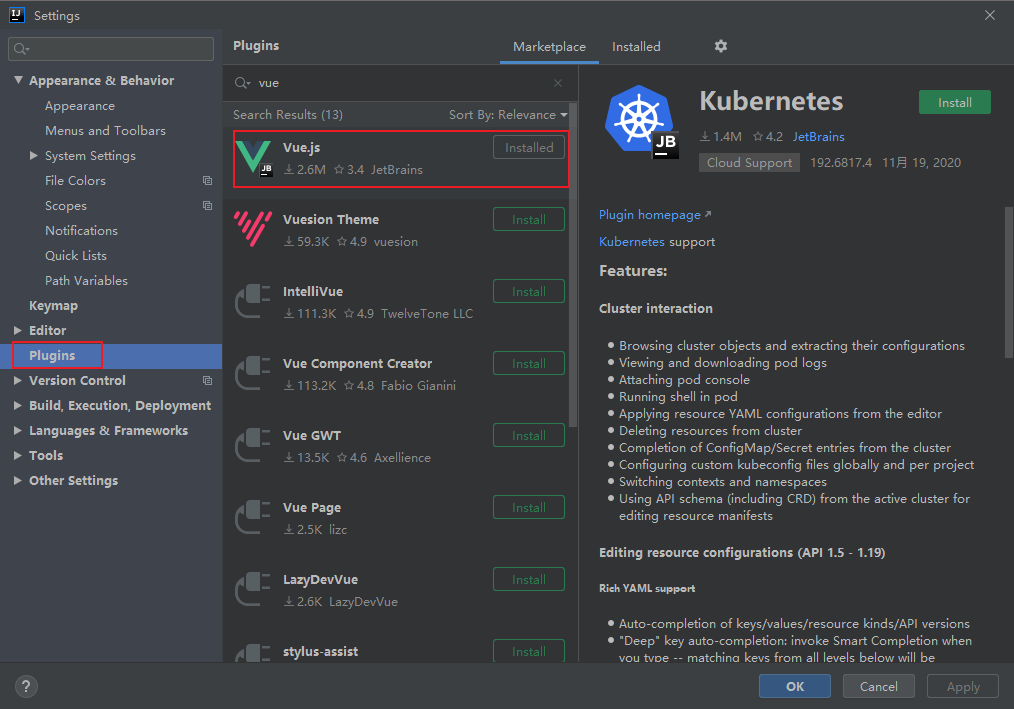Switch to the Installed tab

click(x=636, y=47)
